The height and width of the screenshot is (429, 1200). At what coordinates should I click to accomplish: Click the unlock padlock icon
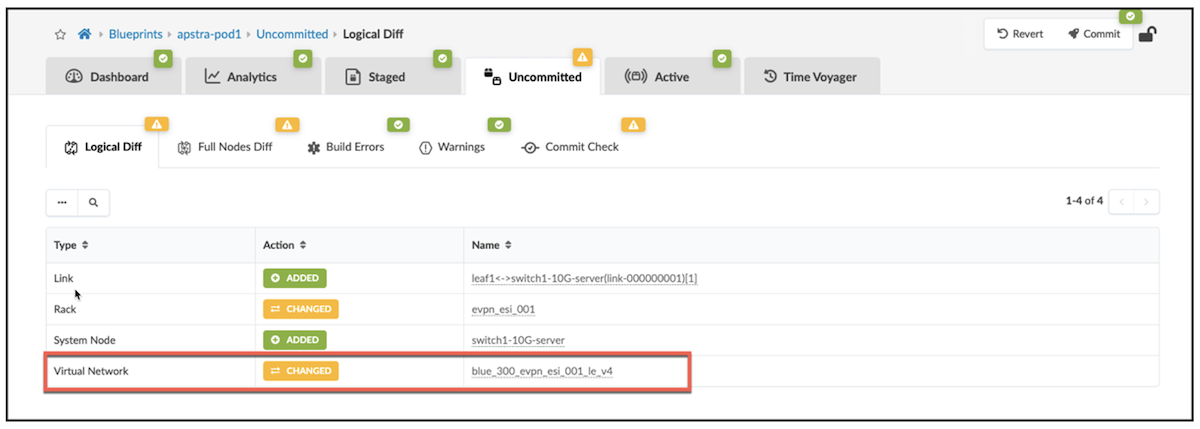[x=1149, y=34]
